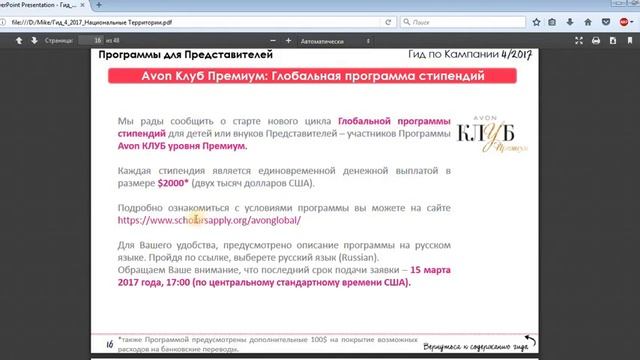Click the 'Программы для Представителей' heading
The width and height of the screenshot is (640, 360).
pos(185,55)
